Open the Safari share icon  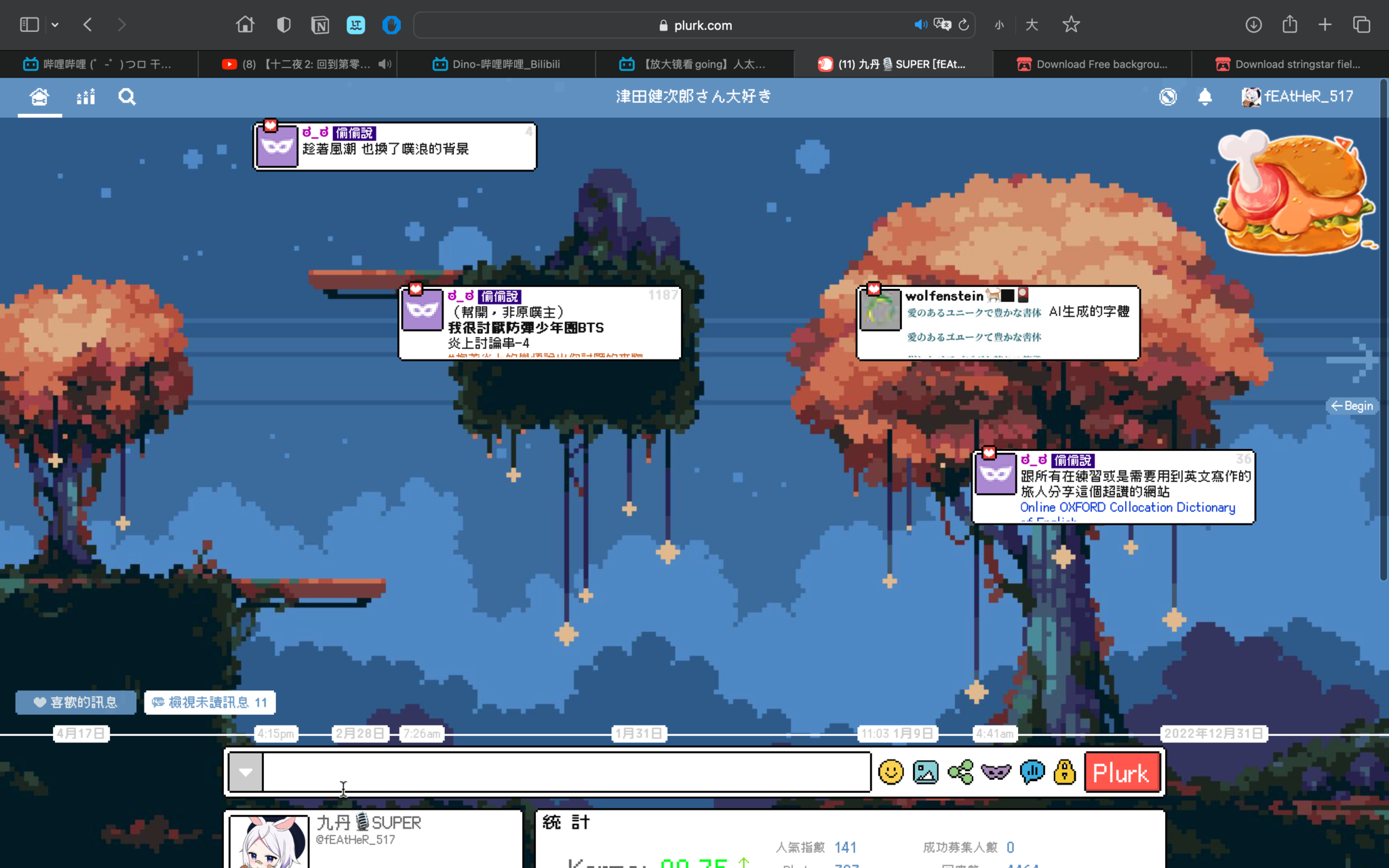(1289, 24)
